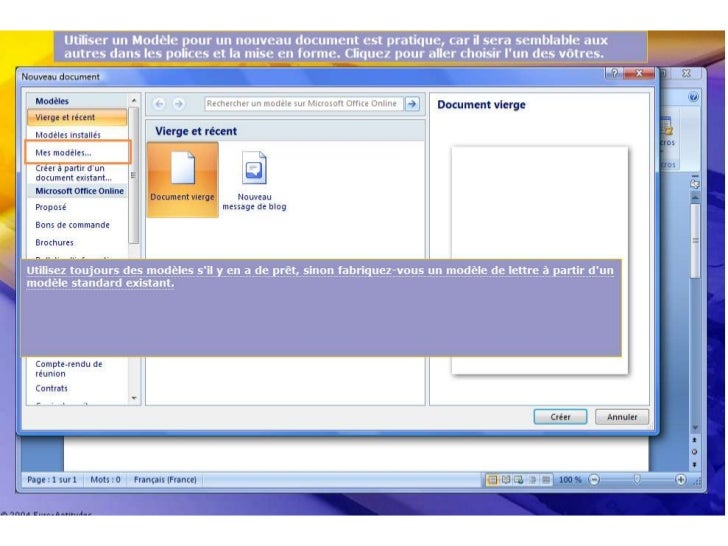Click the back arrow in template browser
728x546 pixels.
point(159,104)
